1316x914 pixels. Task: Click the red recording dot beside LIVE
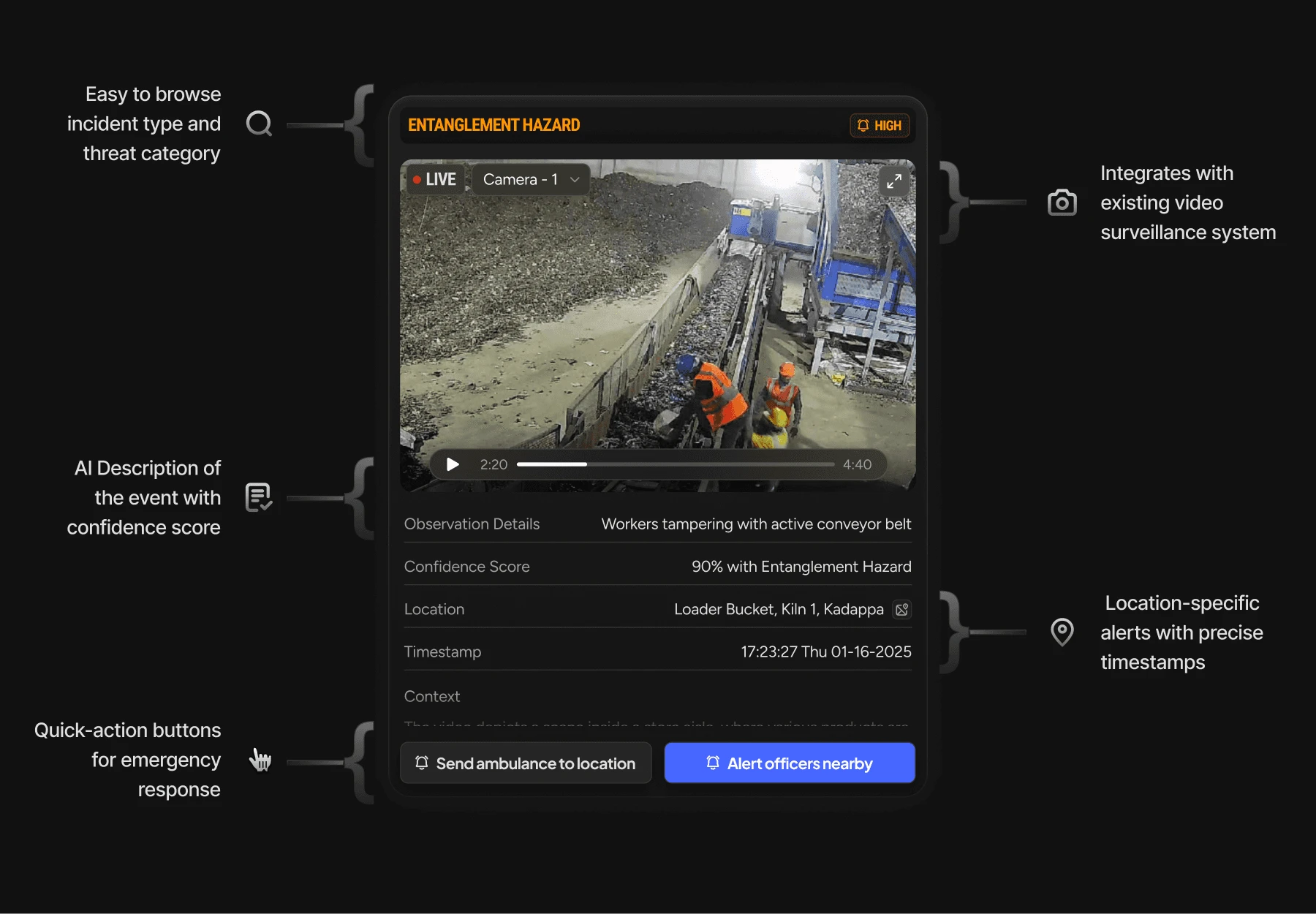click(x=417, y=178)
